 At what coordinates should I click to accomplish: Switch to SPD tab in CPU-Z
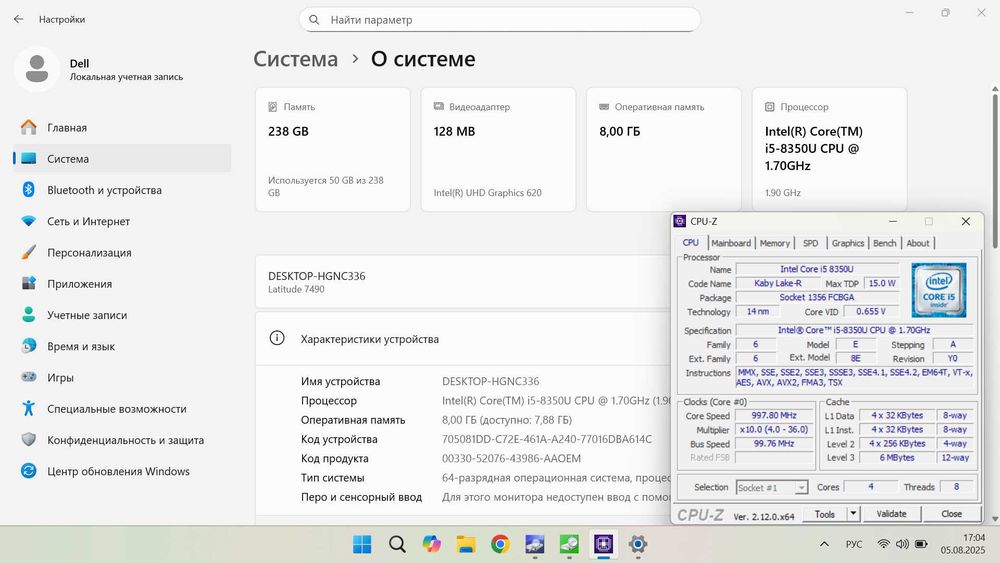click(x=811, y=243)
